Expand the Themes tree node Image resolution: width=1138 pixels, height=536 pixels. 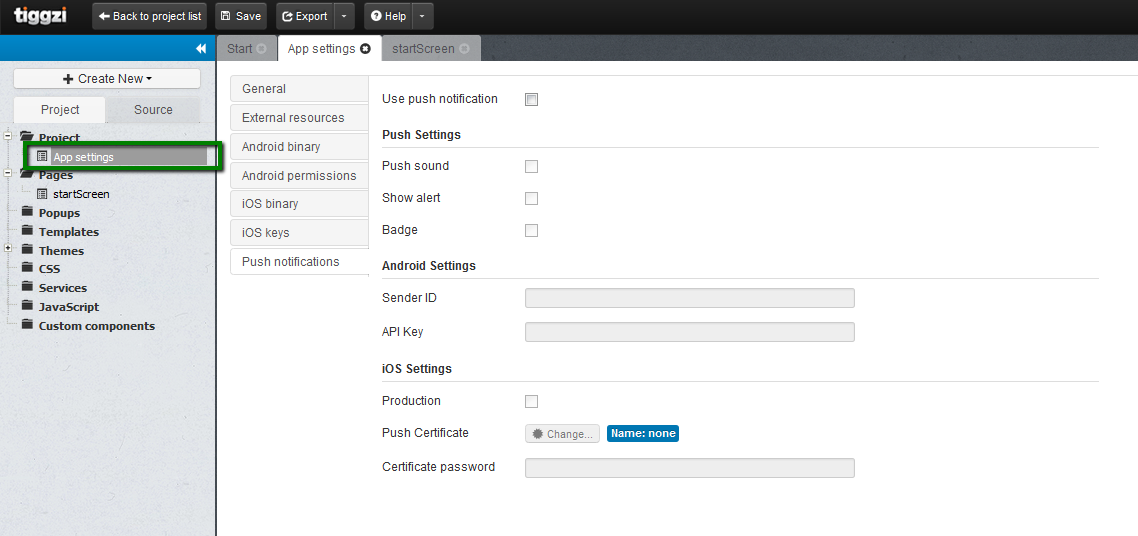point(8,249)
